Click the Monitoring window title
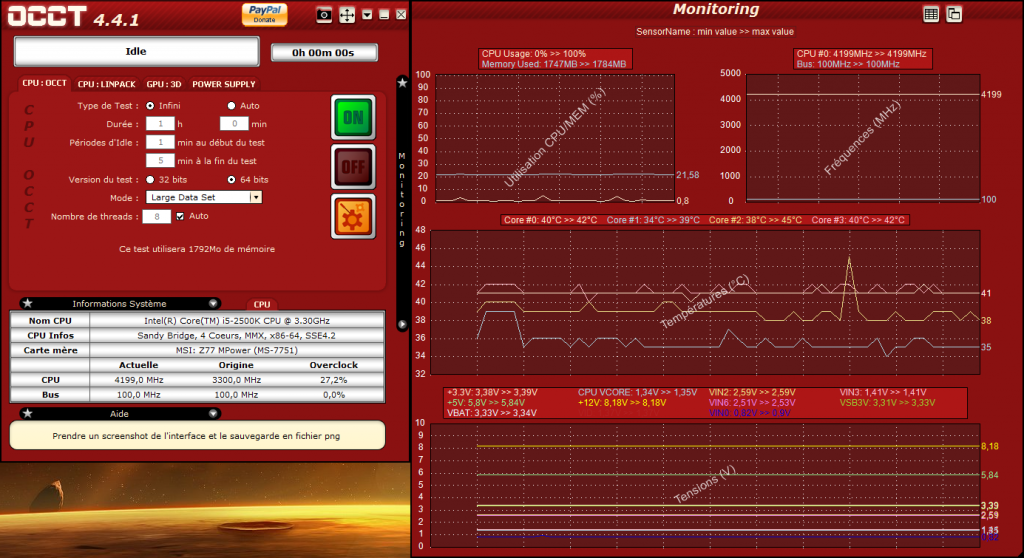 716,9
